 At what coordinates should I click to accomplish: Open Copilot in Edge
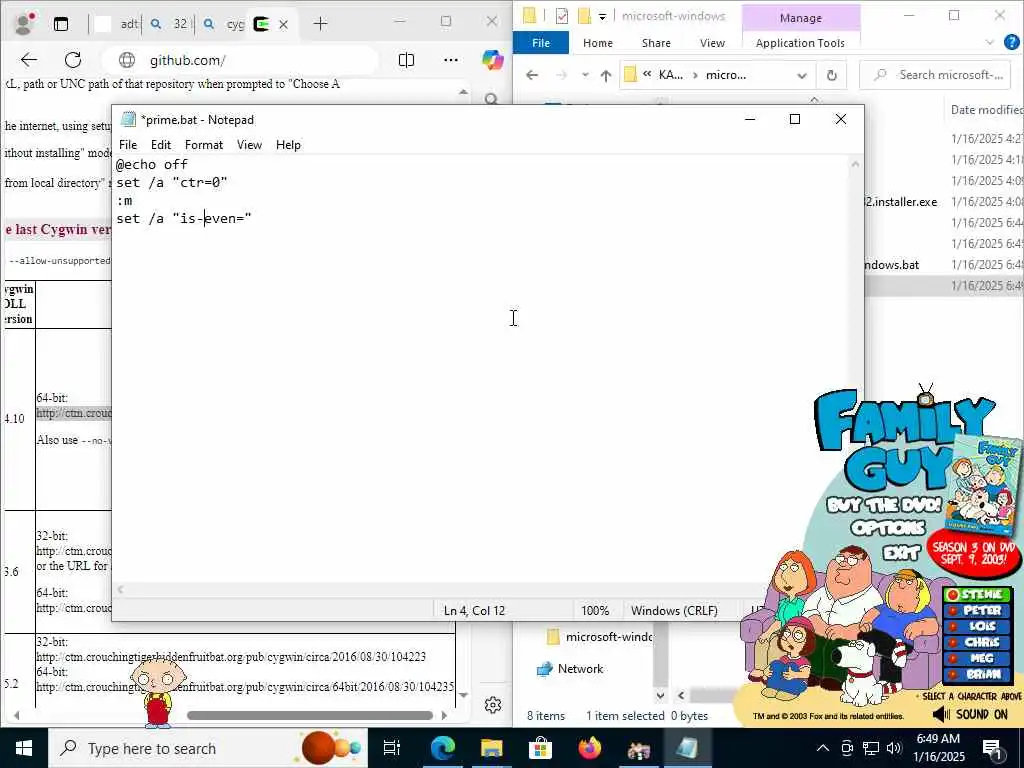tap(492, 60)
